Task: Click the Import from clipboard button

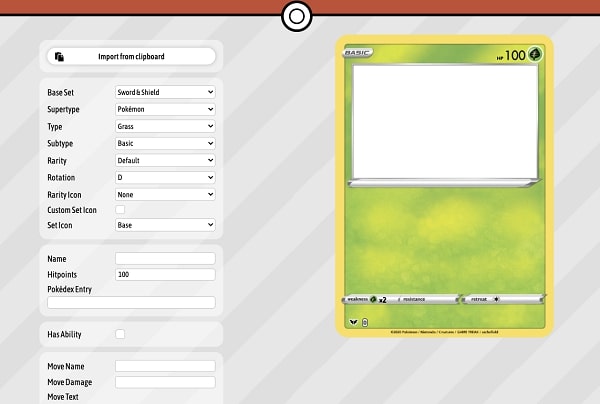Action: 131,57
